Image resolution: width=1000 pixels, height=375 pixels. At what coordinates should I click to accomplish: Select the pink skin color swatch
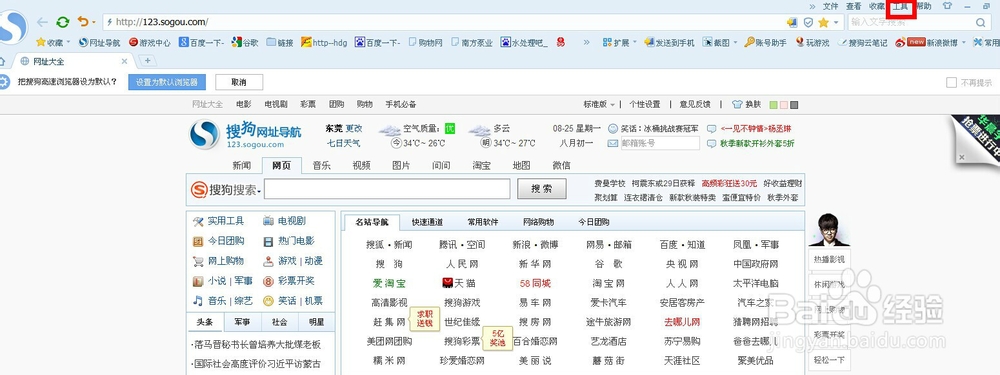click(784, 105)
